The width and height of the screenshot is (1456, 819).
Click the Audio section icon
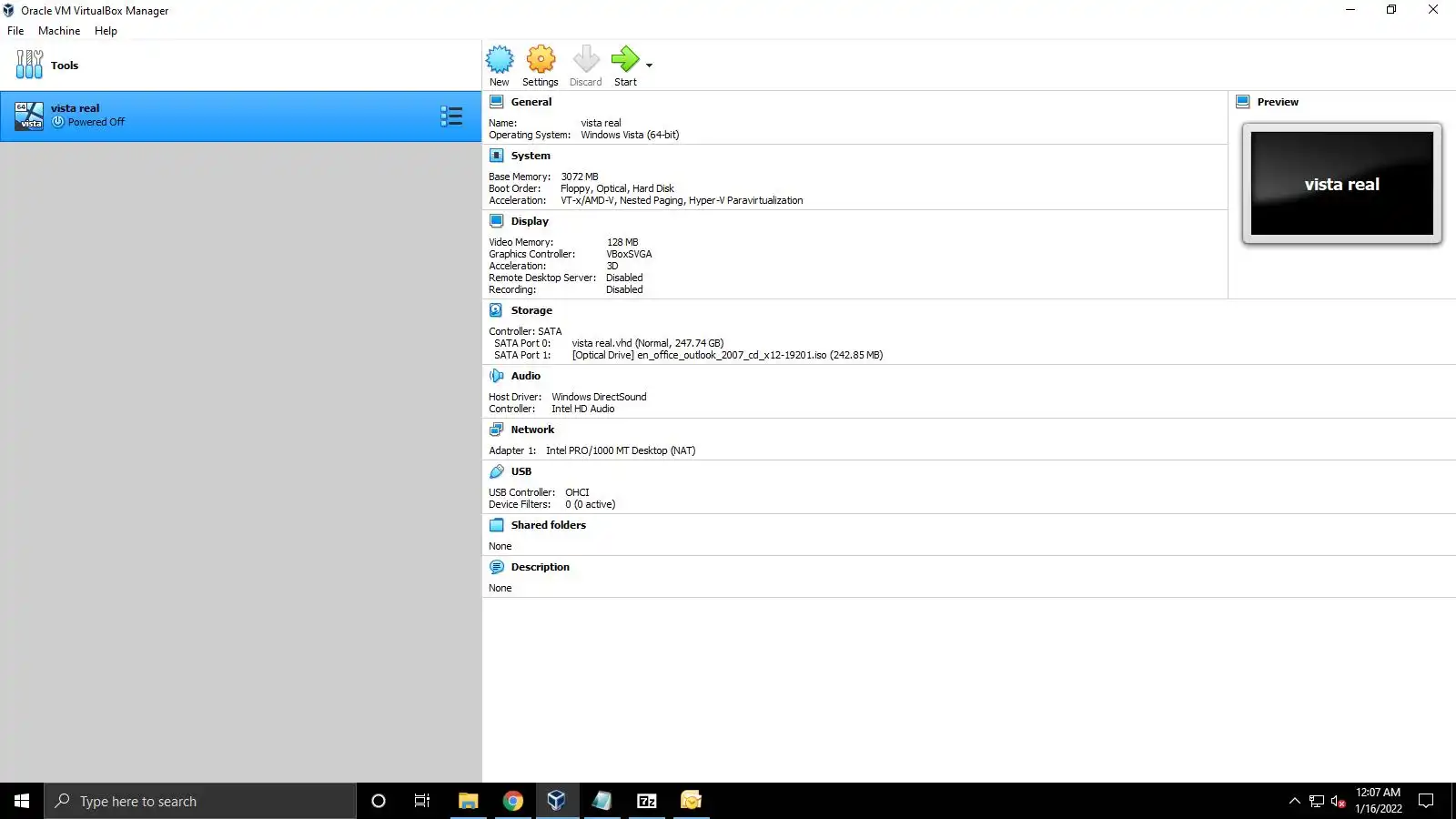click(497, 376)
